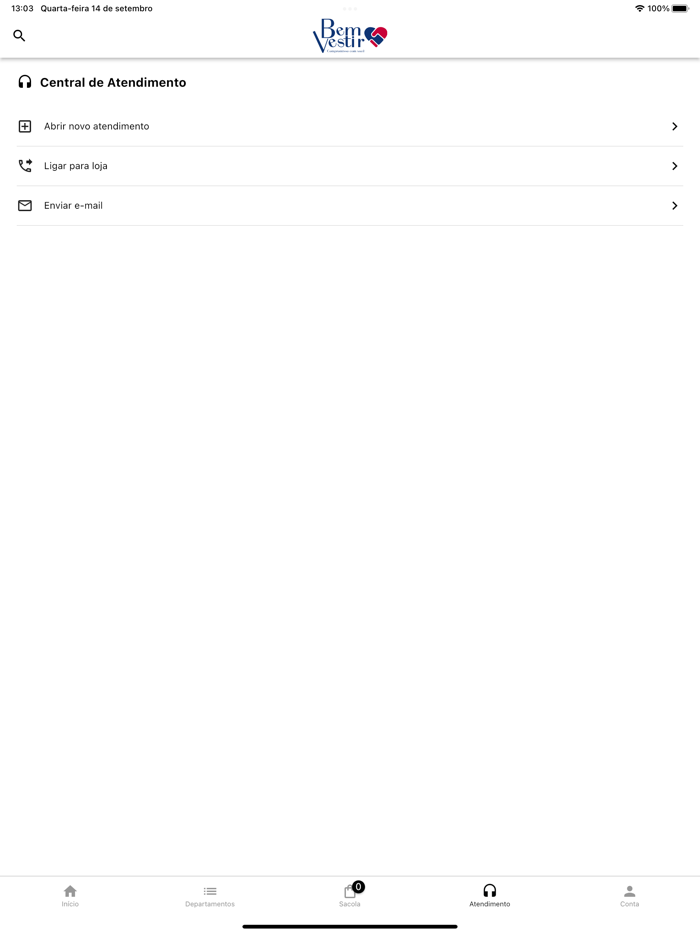Tap the battery indicator in status bar
Viewport: 700px width, 934px height.
pyautogui.click(x=680, y=9)
